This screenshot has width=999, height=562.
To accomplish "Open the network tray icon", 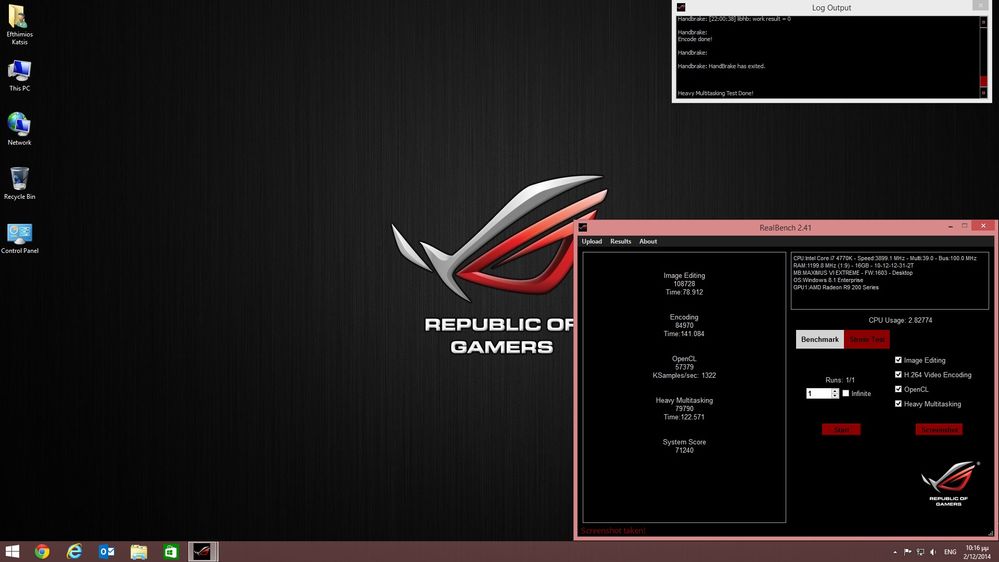I will click(920, 552).
